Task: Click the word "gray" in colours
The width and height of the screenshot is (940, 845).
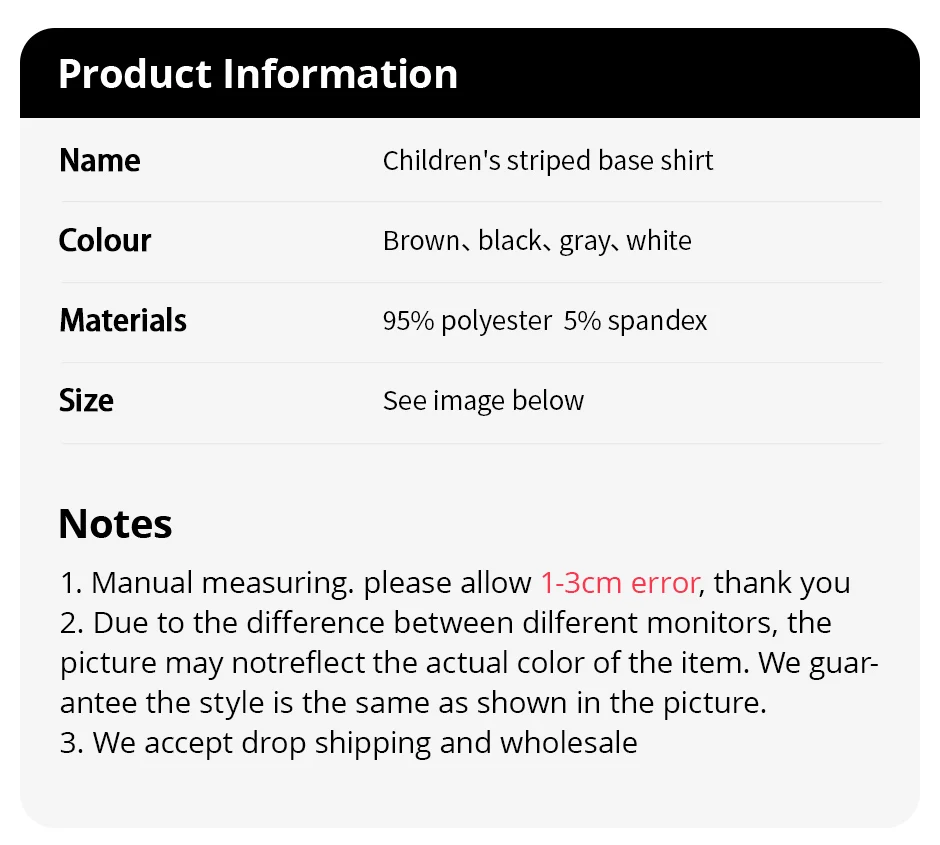Action: tap(584, 242)
